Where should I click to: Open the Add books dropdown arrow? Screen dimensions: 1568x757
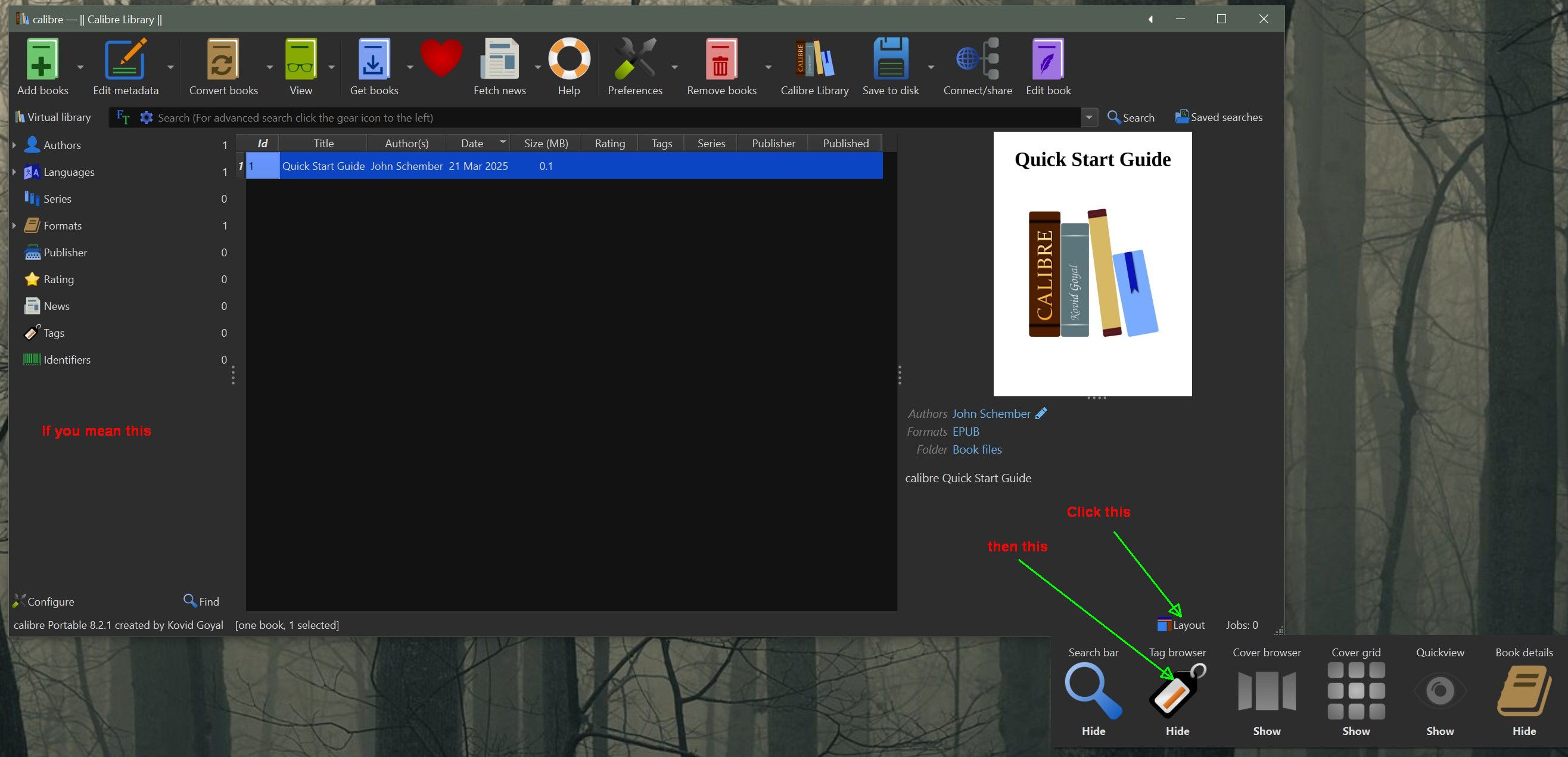click(80, 67)
